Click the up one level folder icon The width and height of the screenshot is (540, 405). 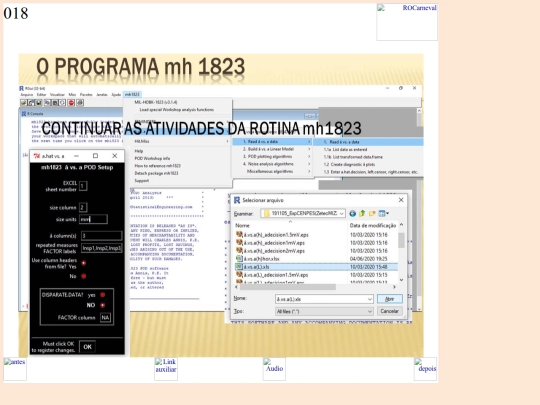[362, 214]
